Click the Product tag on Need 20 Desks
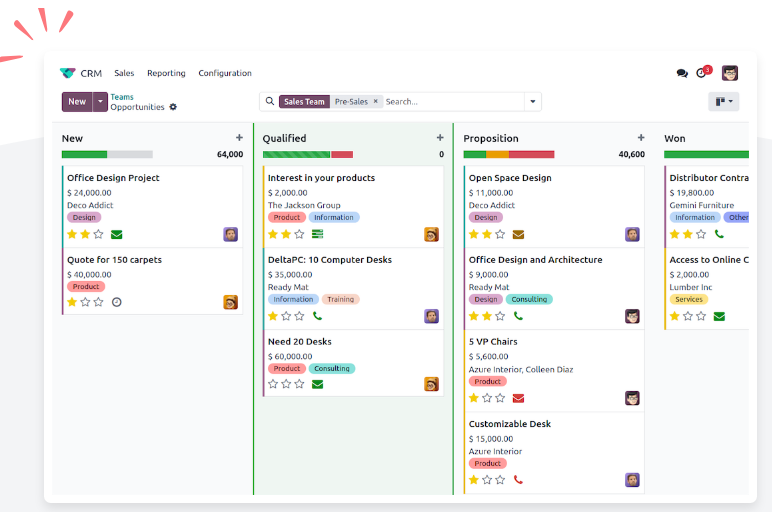Image resolution: width=772 pixels, height=512 pixels. click(287, 368)
